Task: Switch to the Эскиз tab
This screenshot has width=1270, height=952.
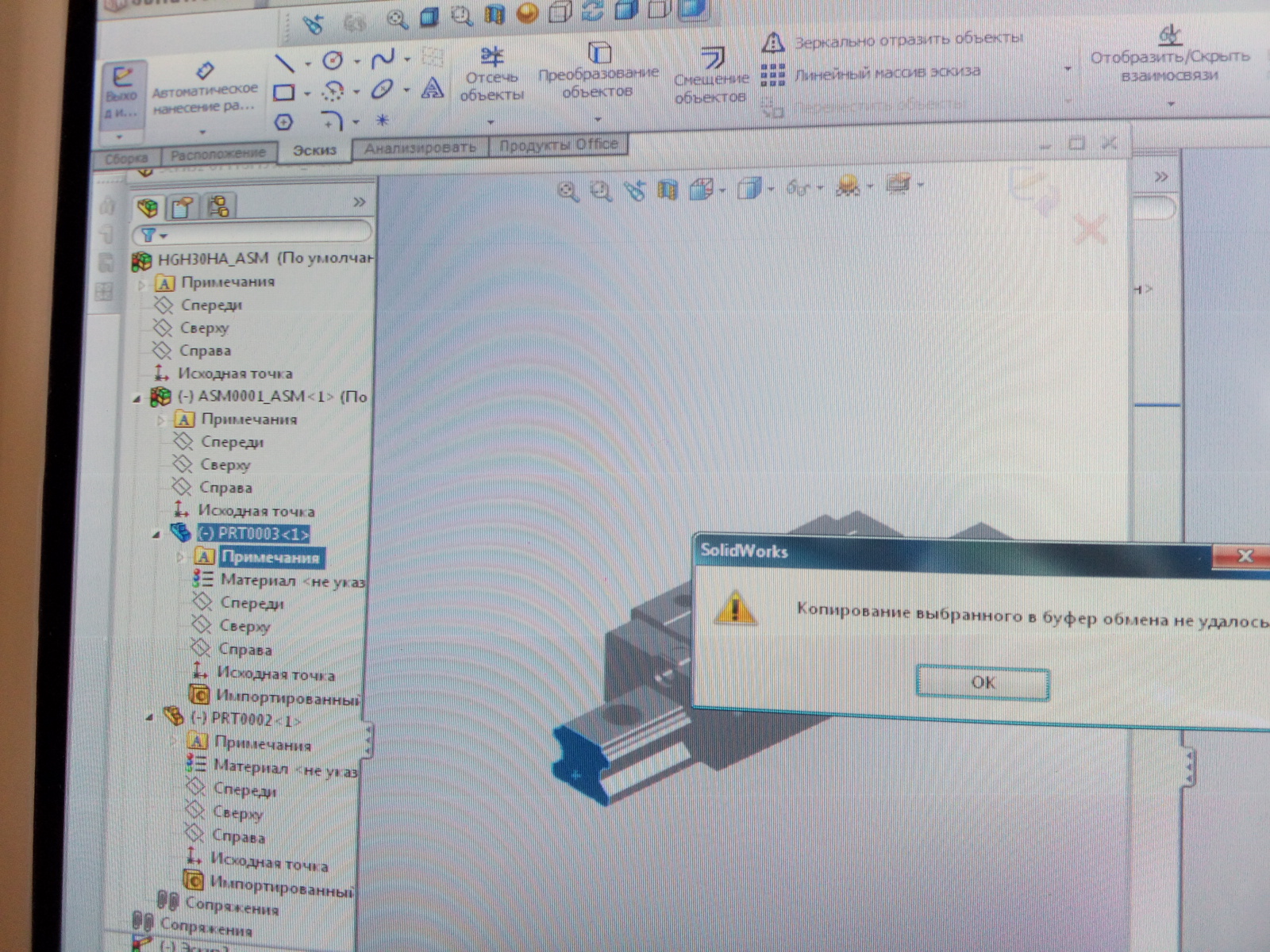Action: (314, 150)
